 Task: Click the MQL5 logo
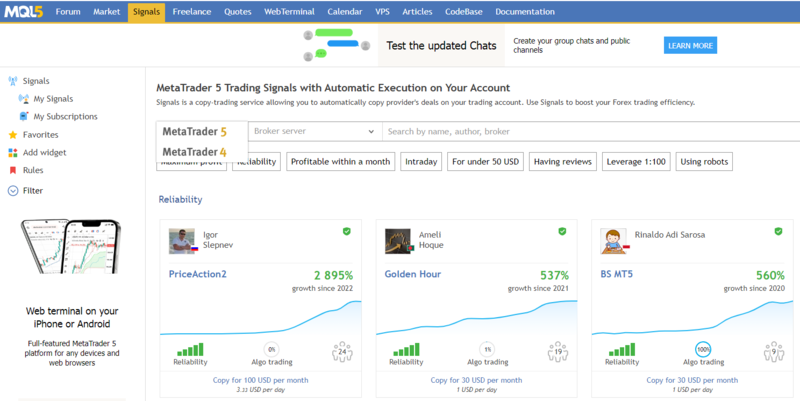point(23,12)
